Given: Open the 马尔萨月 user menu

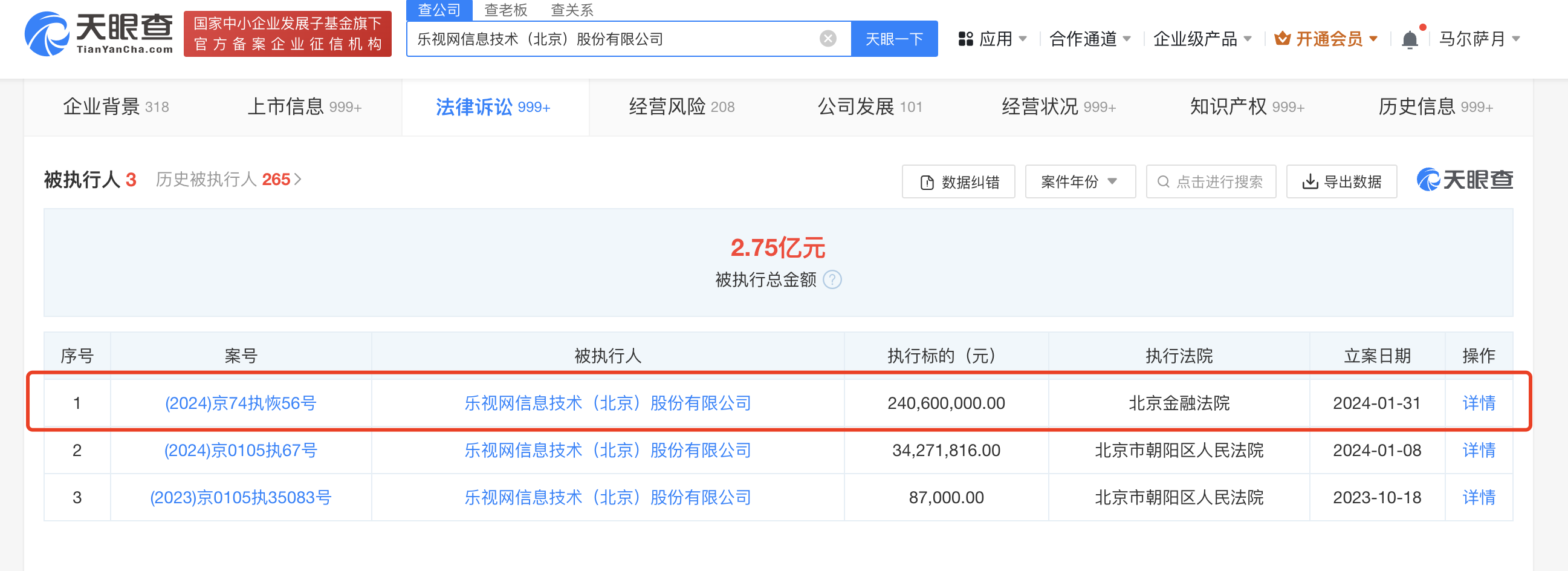Looking at the screenshot, I should click(1479, 39).
